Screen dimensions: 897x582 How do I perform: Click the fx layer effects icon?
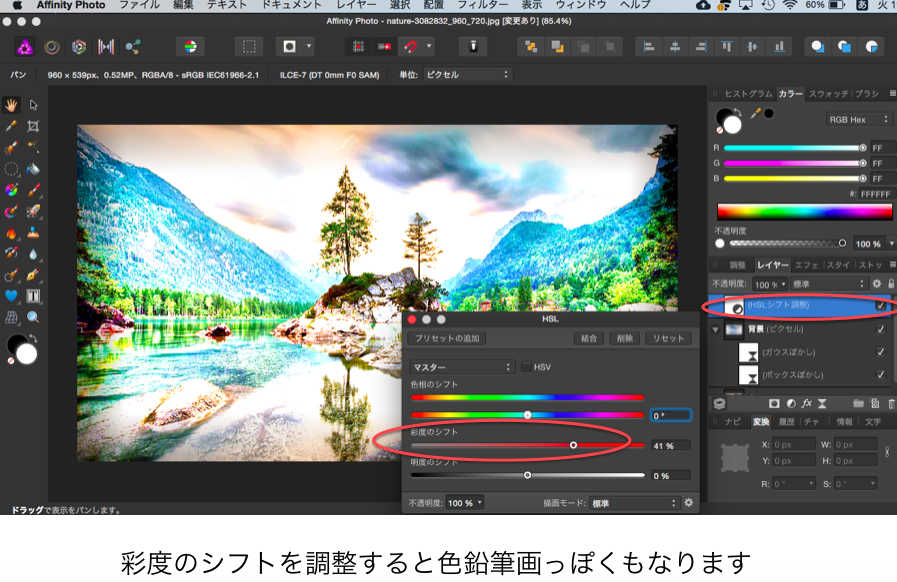[807, 402]
